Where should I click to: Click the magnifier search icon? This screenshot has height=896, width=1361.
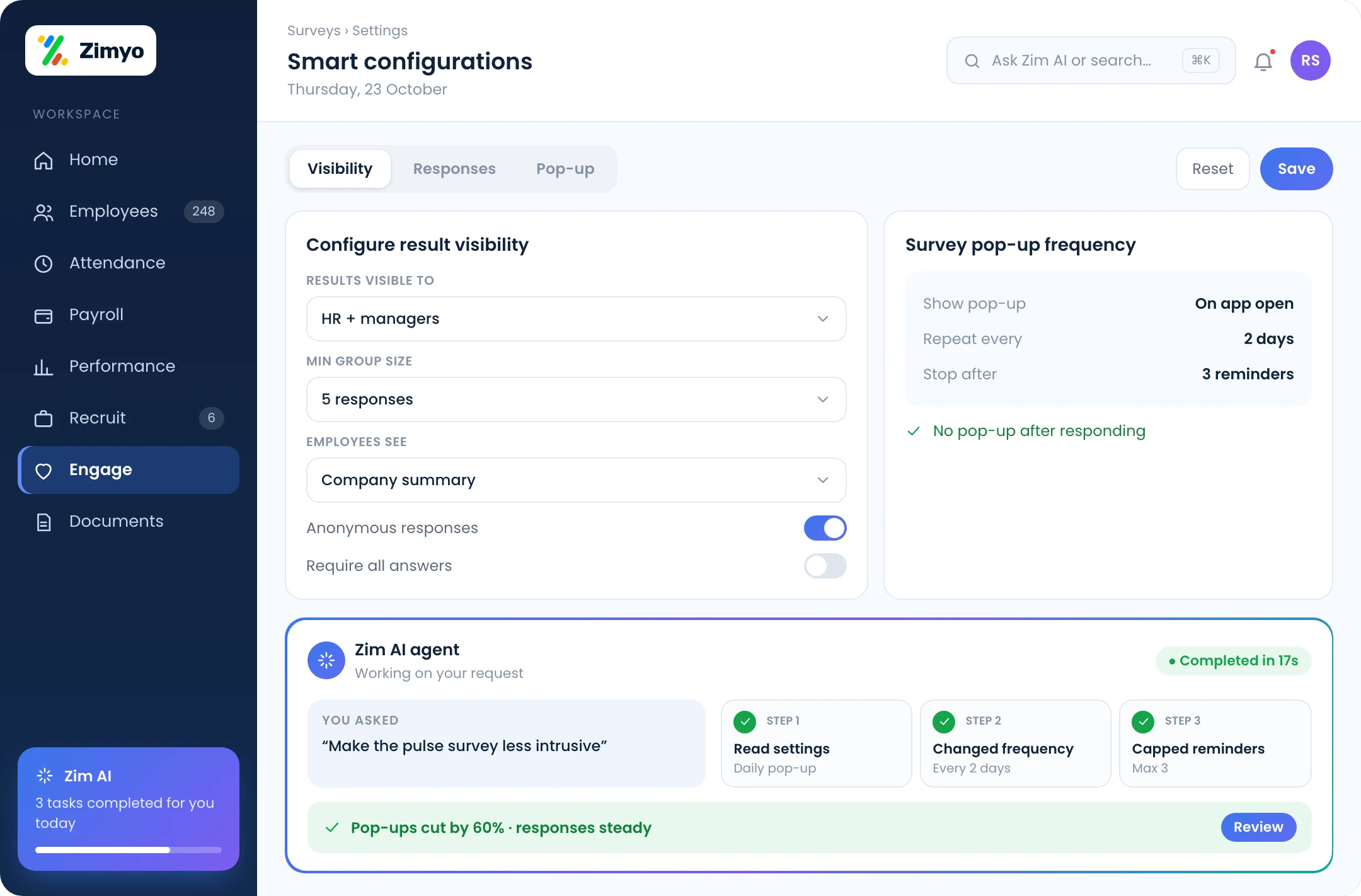tap(972, 61)
